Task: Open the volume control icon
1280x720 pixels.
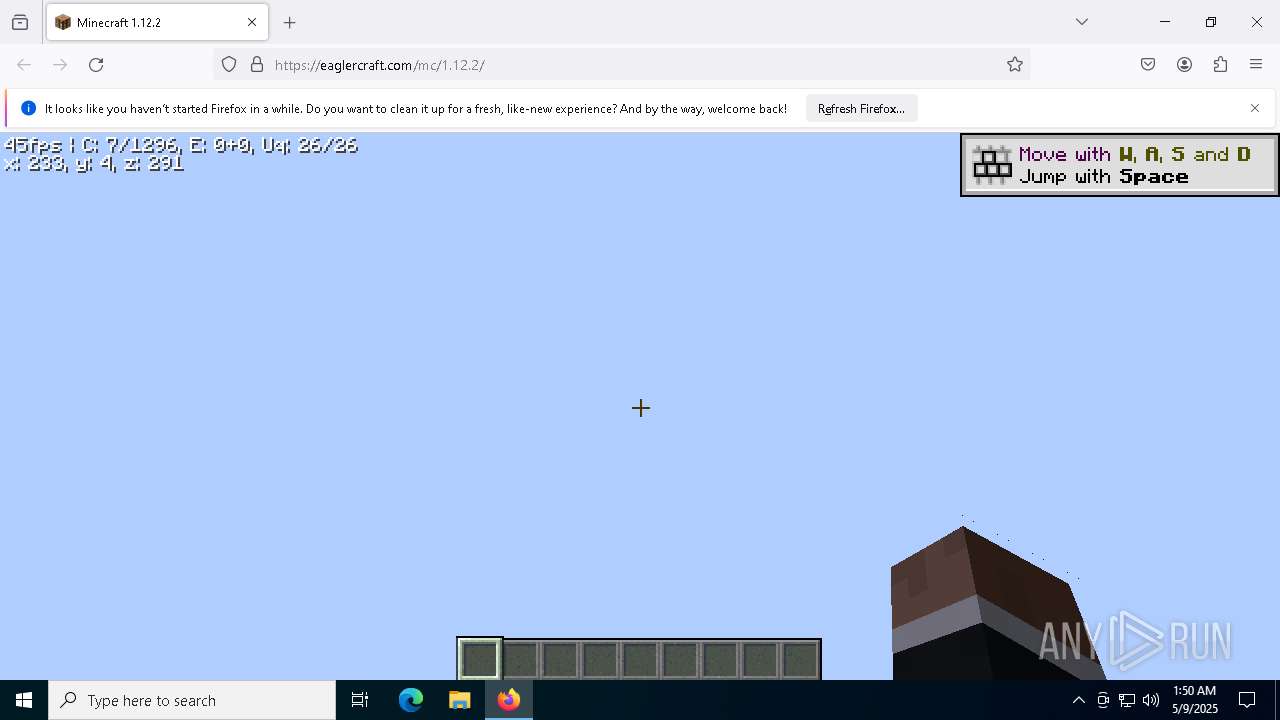Action: point(1151,700)
